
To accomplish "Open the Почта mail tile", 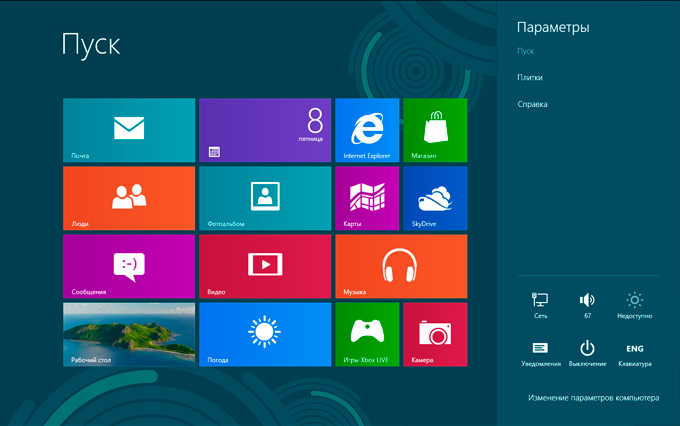I will tap(129, 130).
